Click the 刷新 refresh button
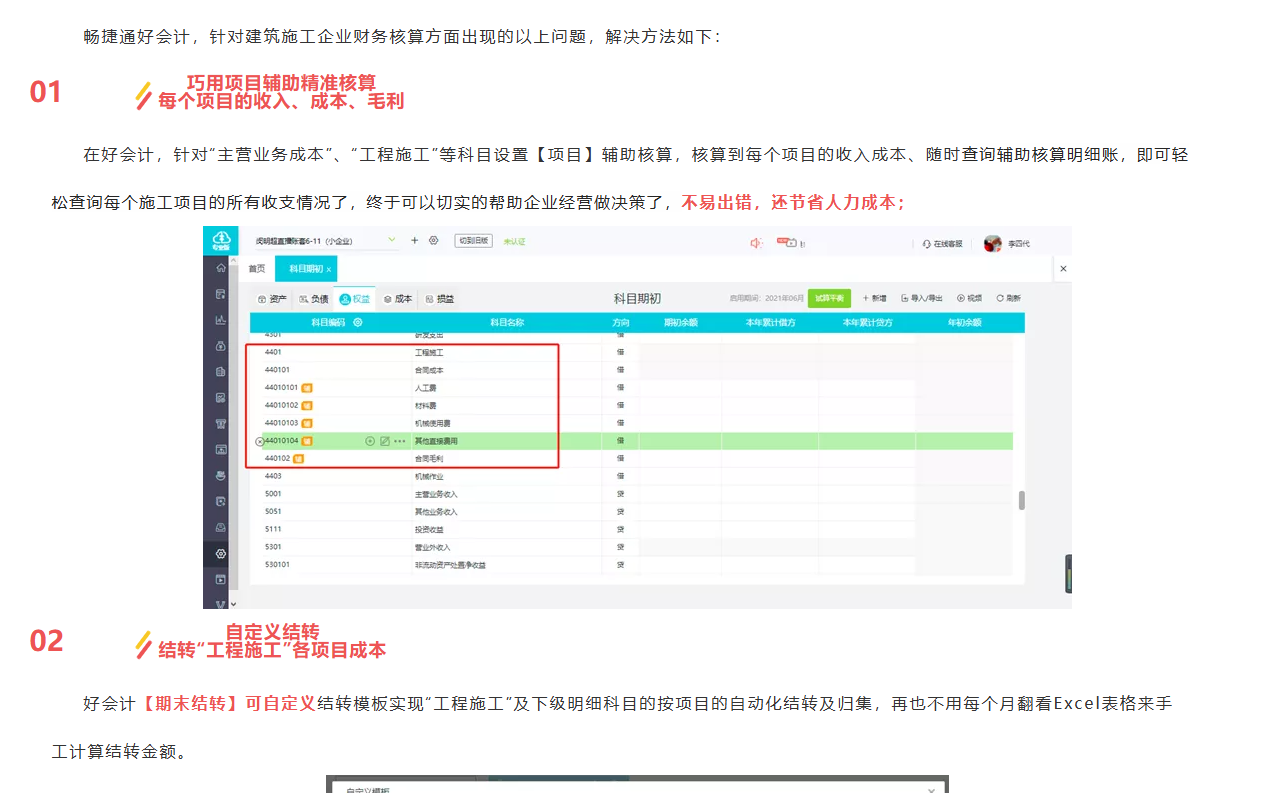 click(1008, 298)
